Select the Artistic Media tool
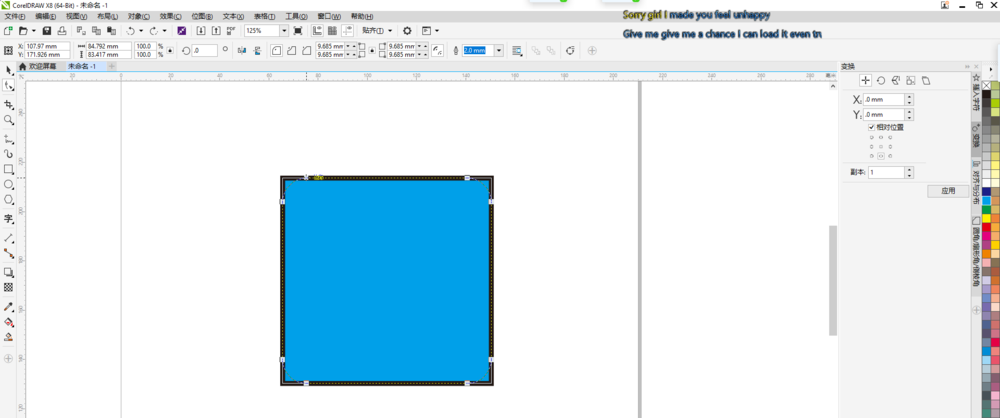 [x=8, y=154]
